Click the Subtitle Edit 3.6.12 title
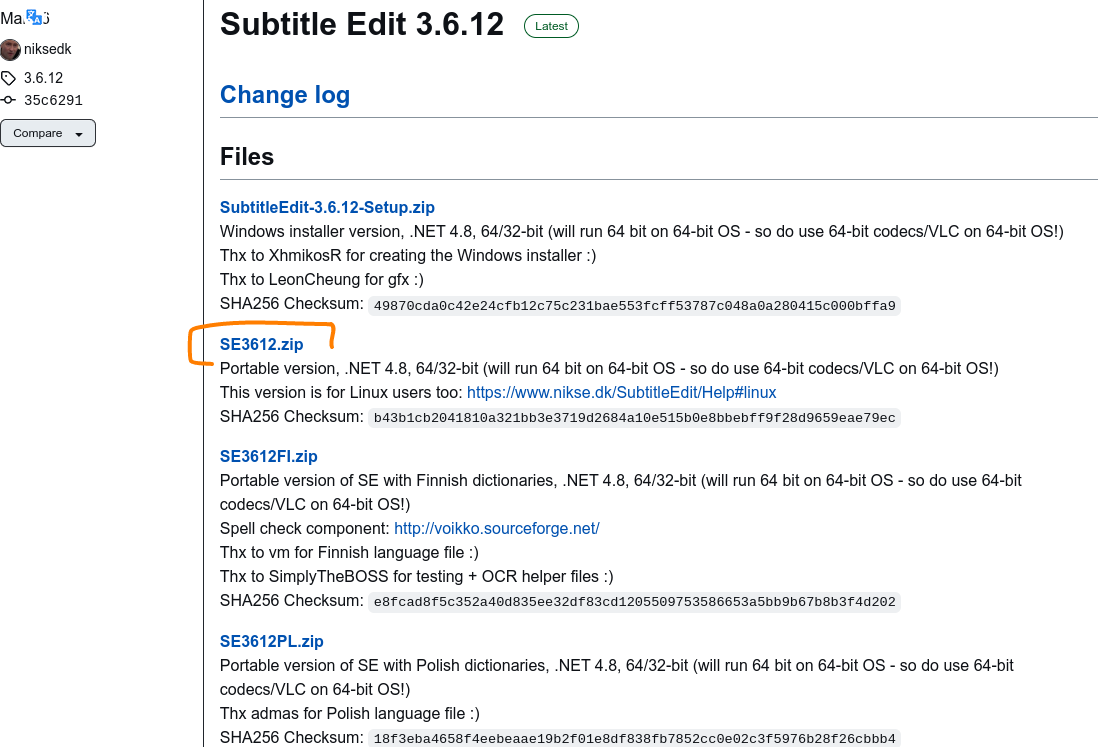The height and width of the screenshot is (747, 1098). coord(362,24)
